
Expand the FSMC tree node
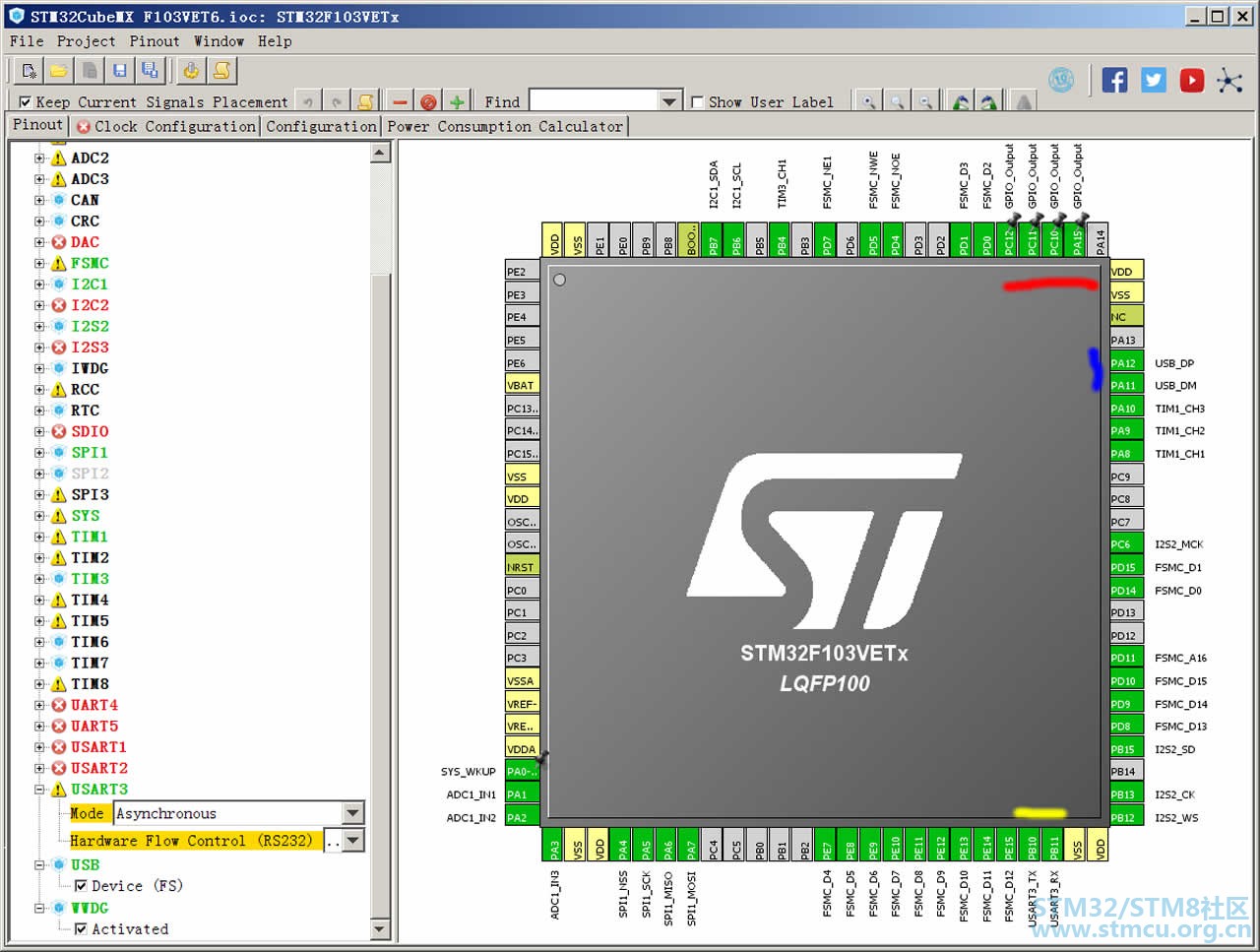pyautogui.click(x=39, y=263)
